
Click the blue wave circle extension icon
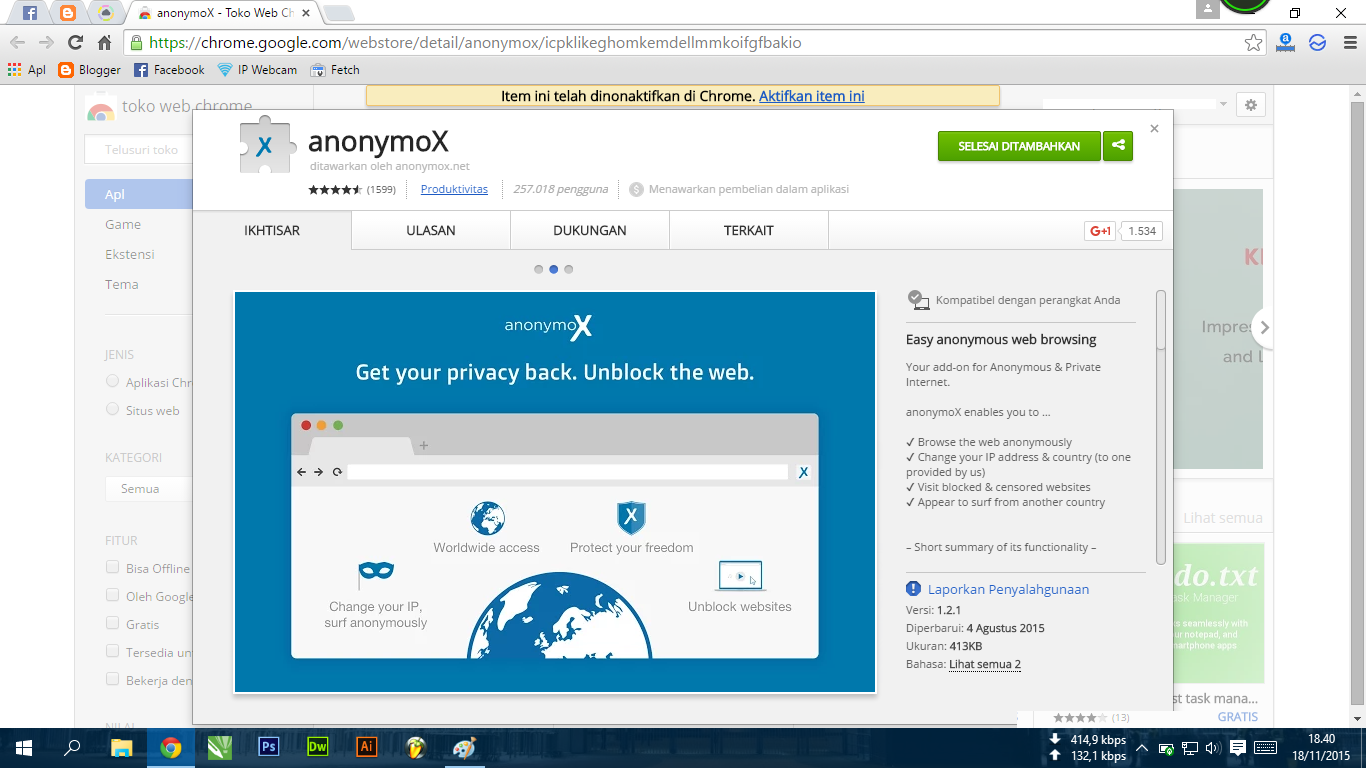point(1317,43)
